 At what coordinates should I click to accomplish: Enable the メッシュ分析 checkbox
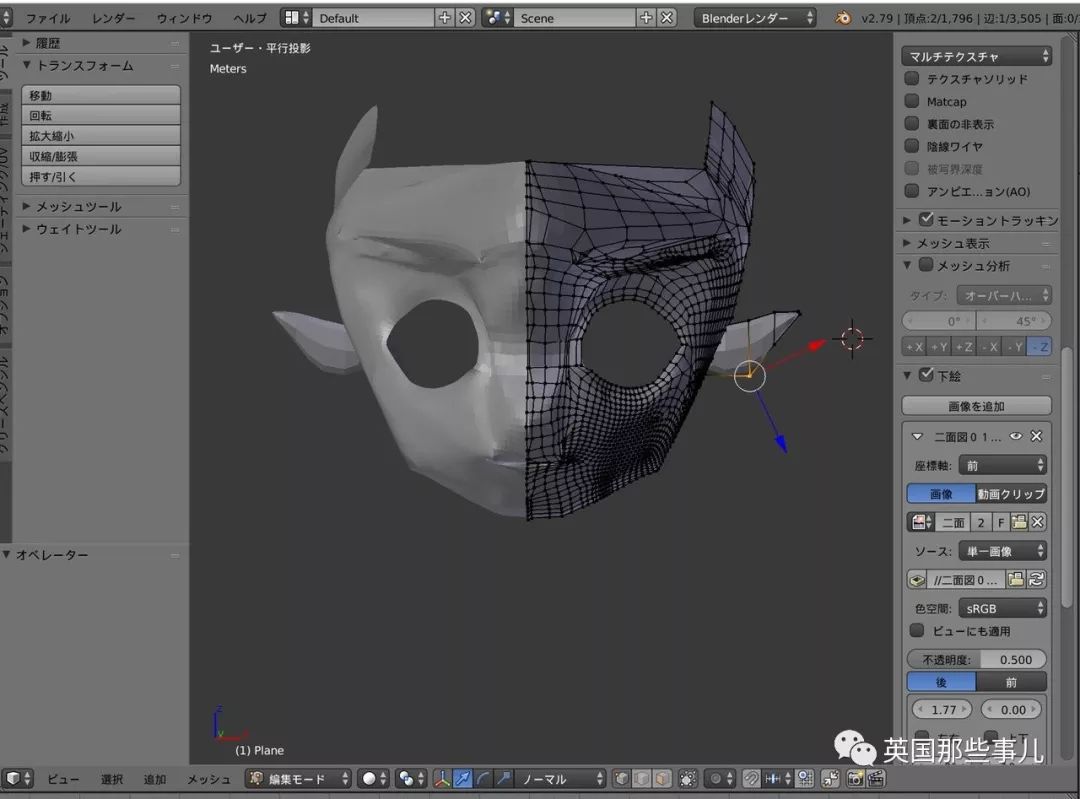pyautogui.click(x=925, y=266)
